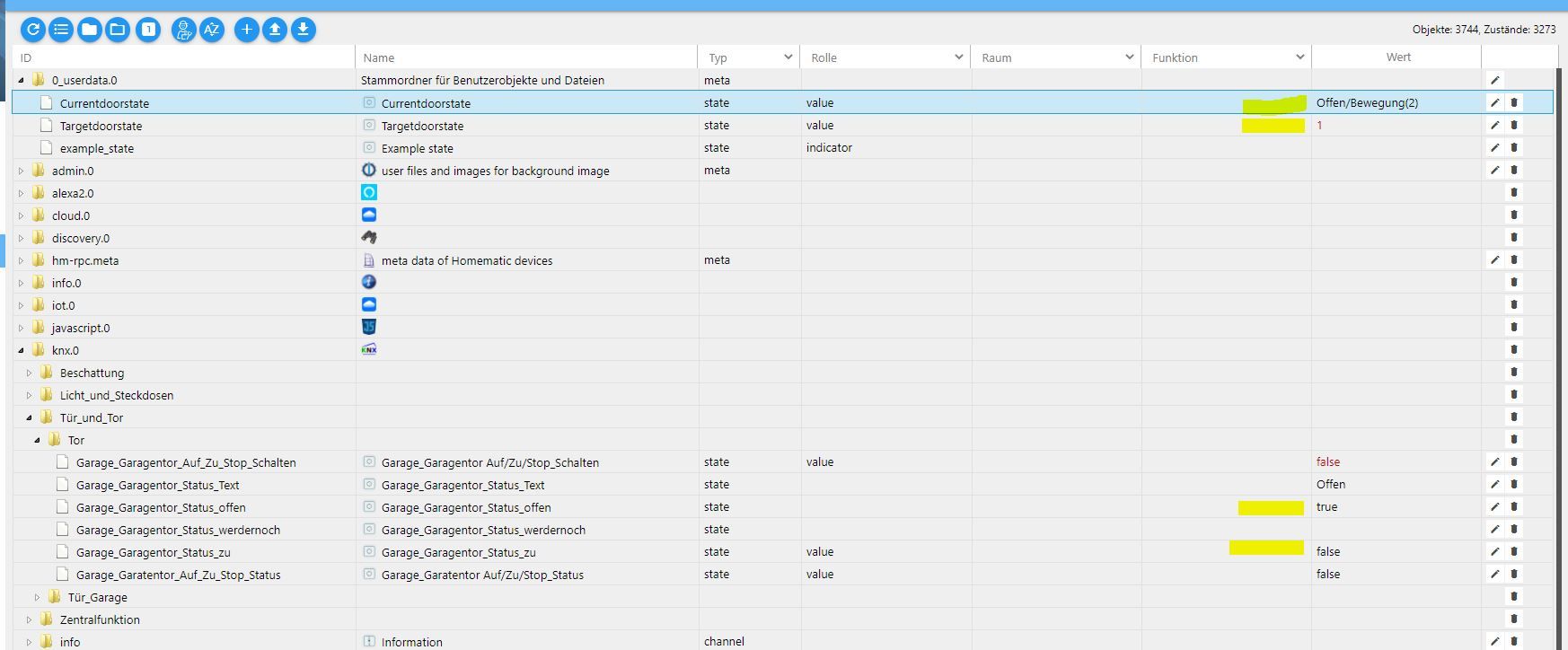
Task: Collapse the 0_userdata.0 folder
Action: (x=22, y=80)
